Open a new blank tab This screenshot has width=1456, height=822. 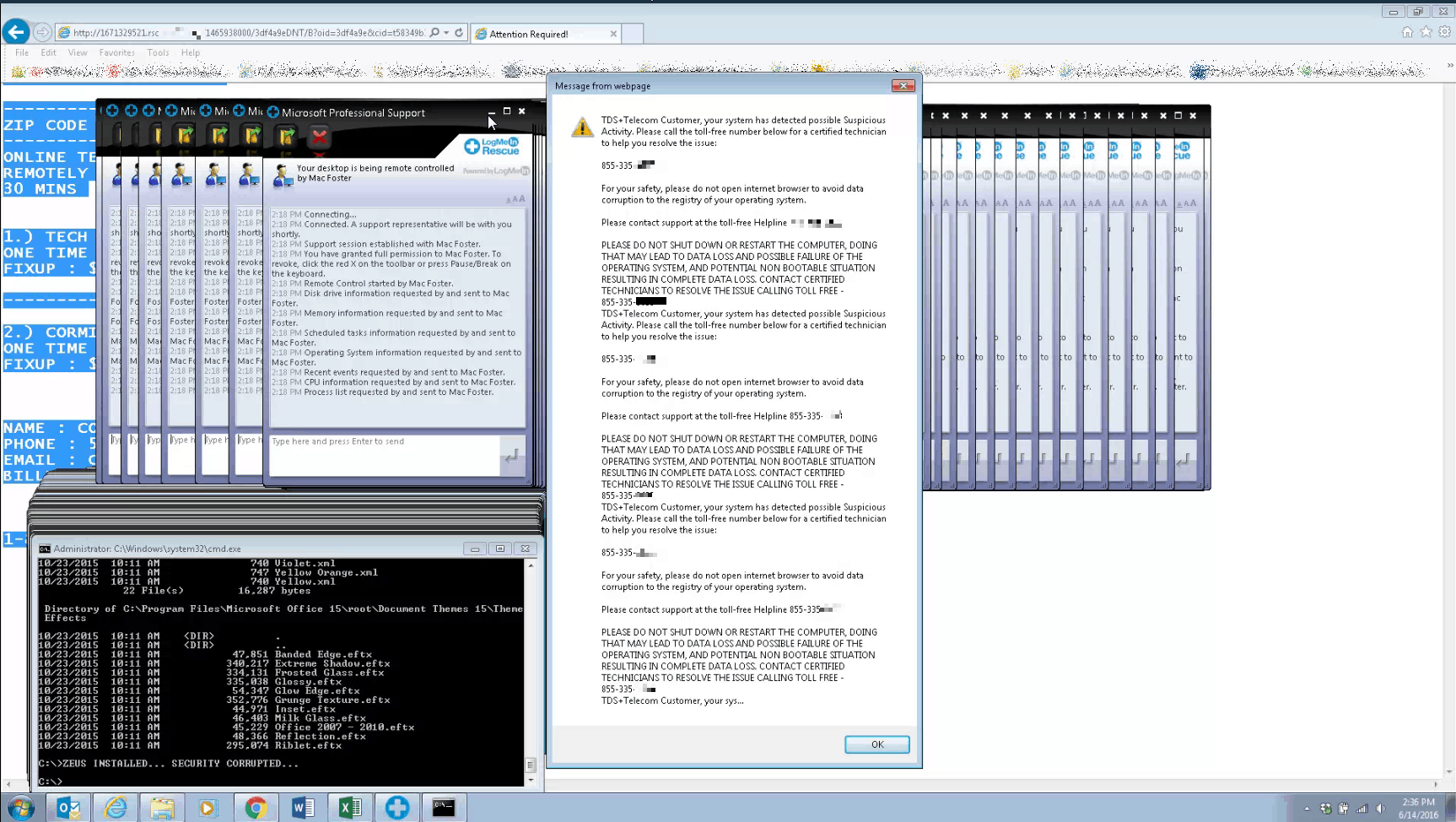tap(633, 34)
